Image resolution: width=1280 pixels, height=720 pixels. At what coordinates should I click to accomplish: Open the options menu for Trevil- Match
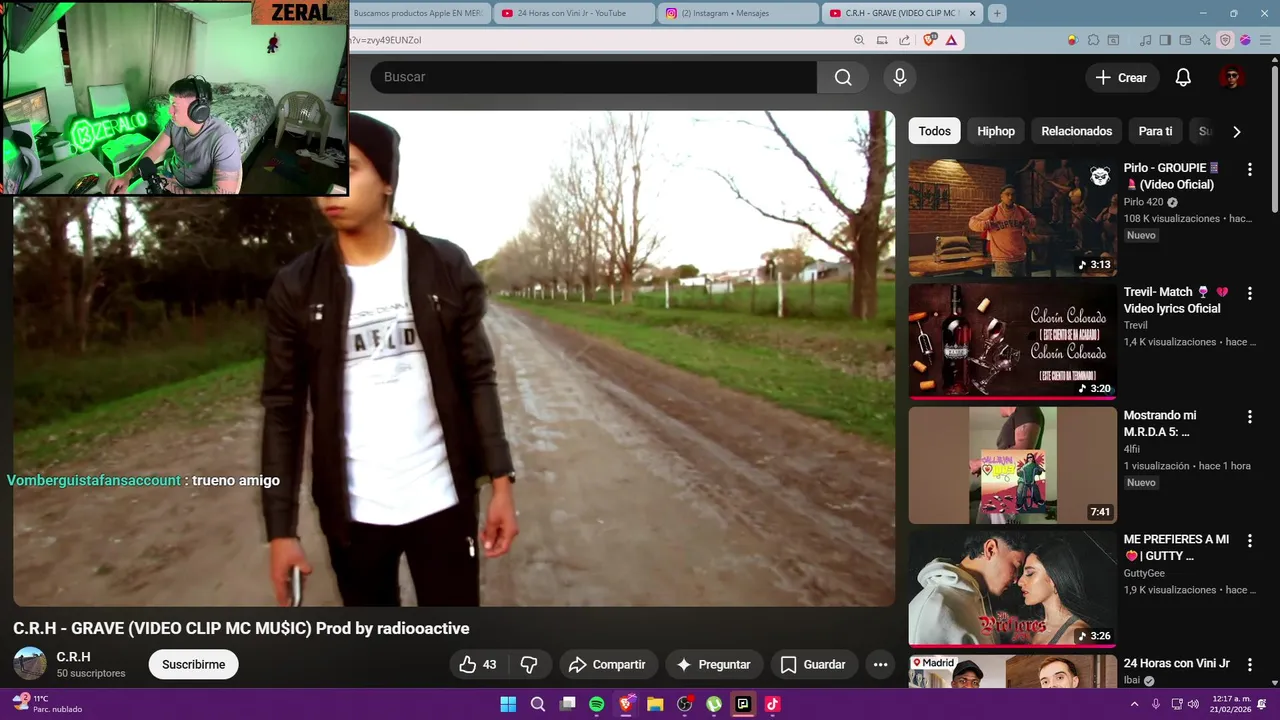pyautogui.click(x=1249, y=294)
